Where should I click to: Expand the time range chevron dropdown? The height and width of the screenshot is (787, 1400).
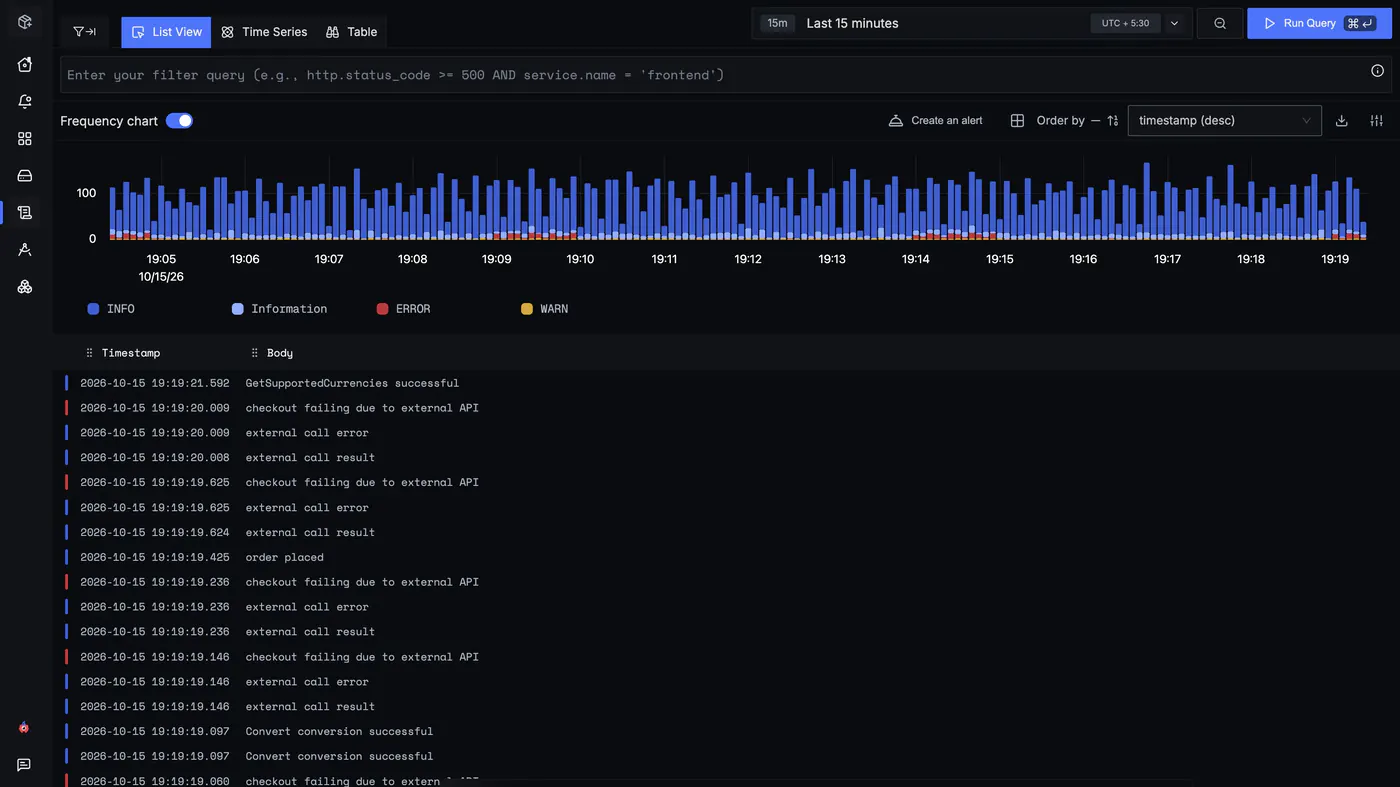click(1175, 24)
